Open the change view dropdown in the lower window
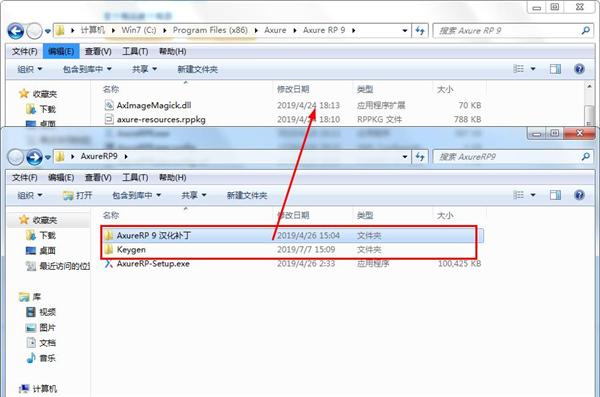The width and height of the screenshot is (600, 397). [x=533, y=195]
